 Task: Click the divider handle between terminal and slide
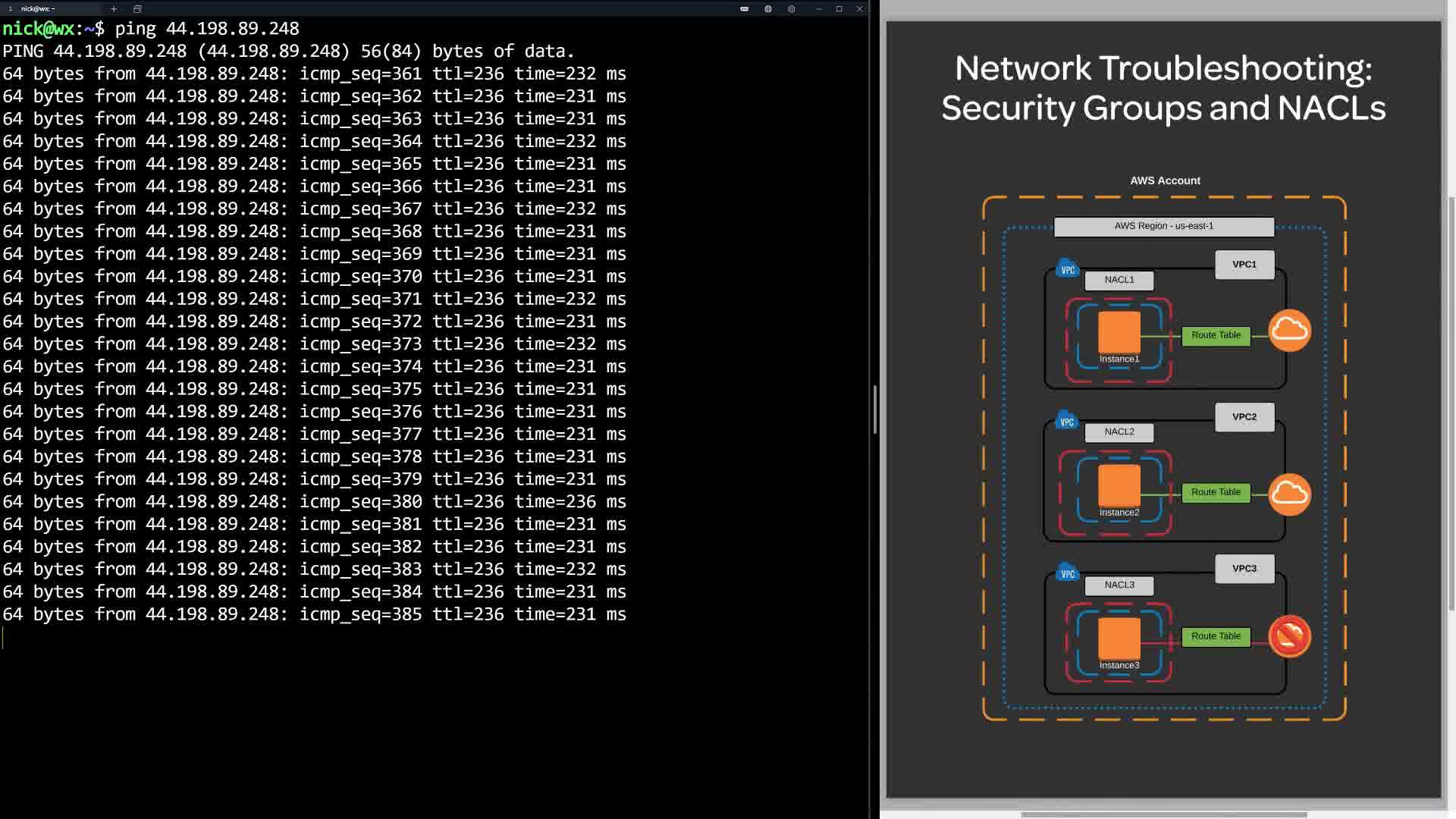(x=875, y=409)
